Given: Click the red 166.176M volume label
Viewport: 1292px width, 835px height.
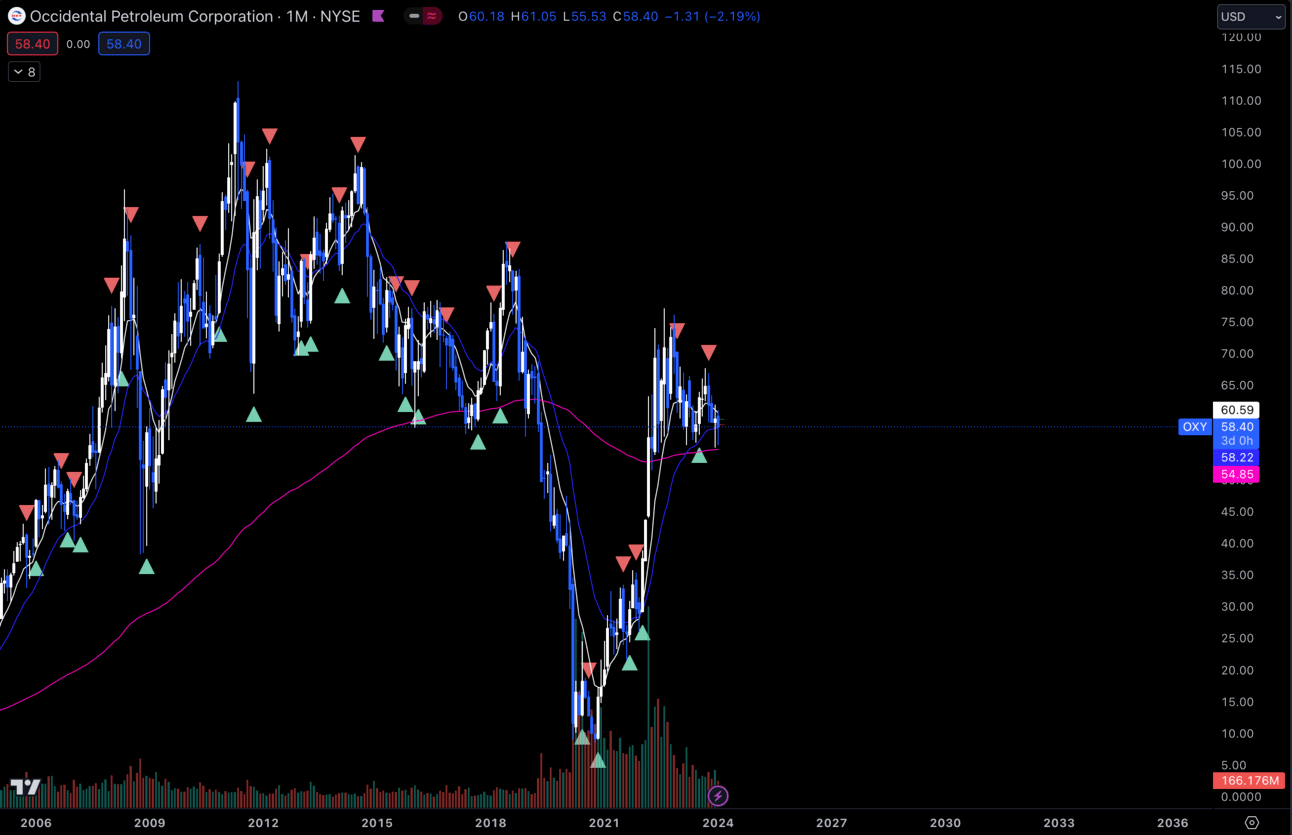Looking at the screenshot, I should tap(1249, 780).
